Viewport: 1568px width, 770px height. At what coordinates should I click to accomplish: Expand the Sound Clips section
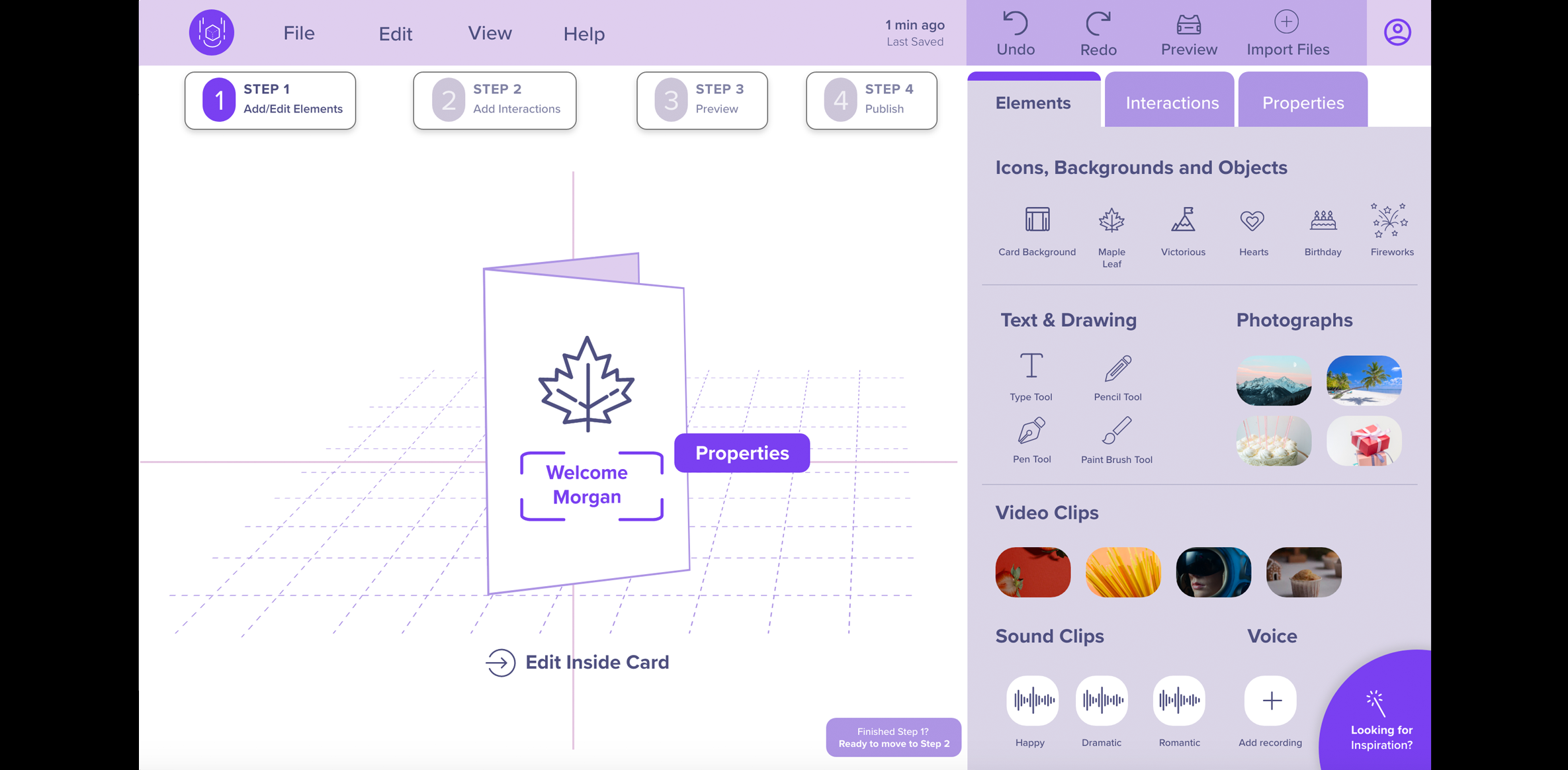1050,636
